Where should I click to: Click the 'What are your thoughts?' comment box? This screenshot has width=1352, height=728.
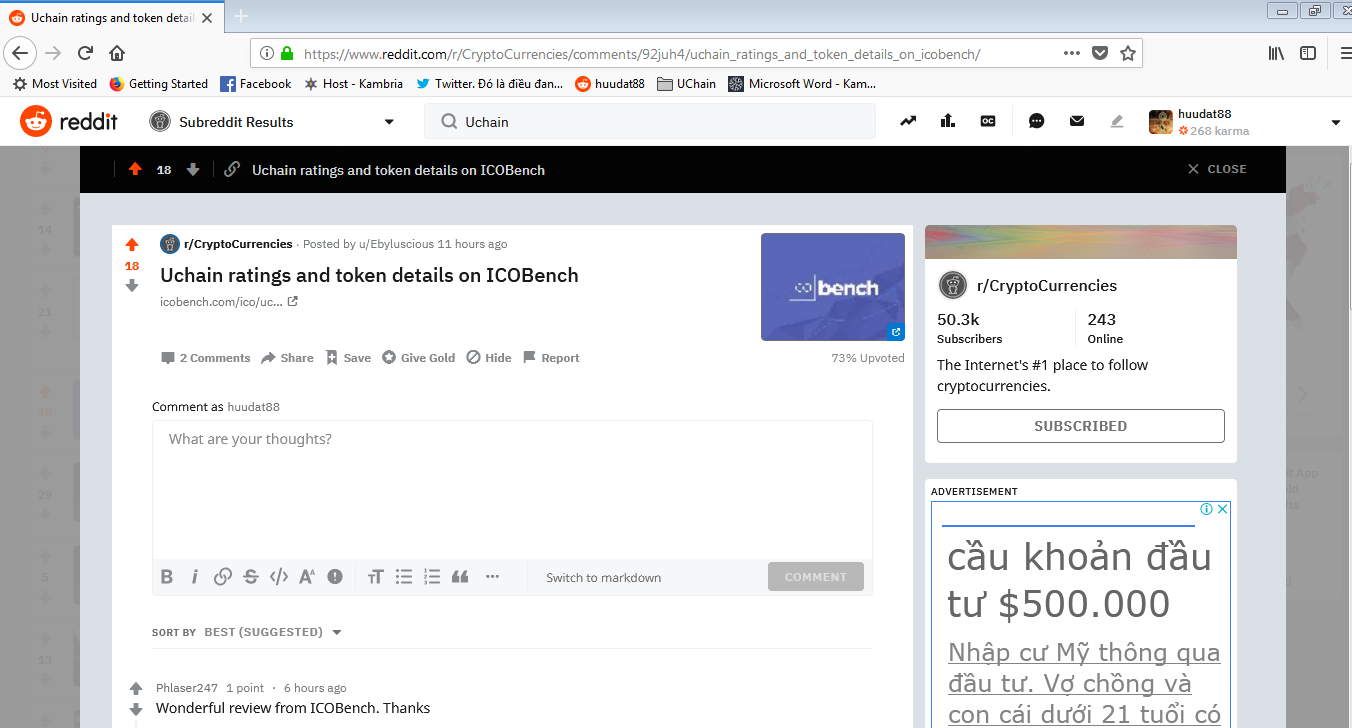[512, 490]
